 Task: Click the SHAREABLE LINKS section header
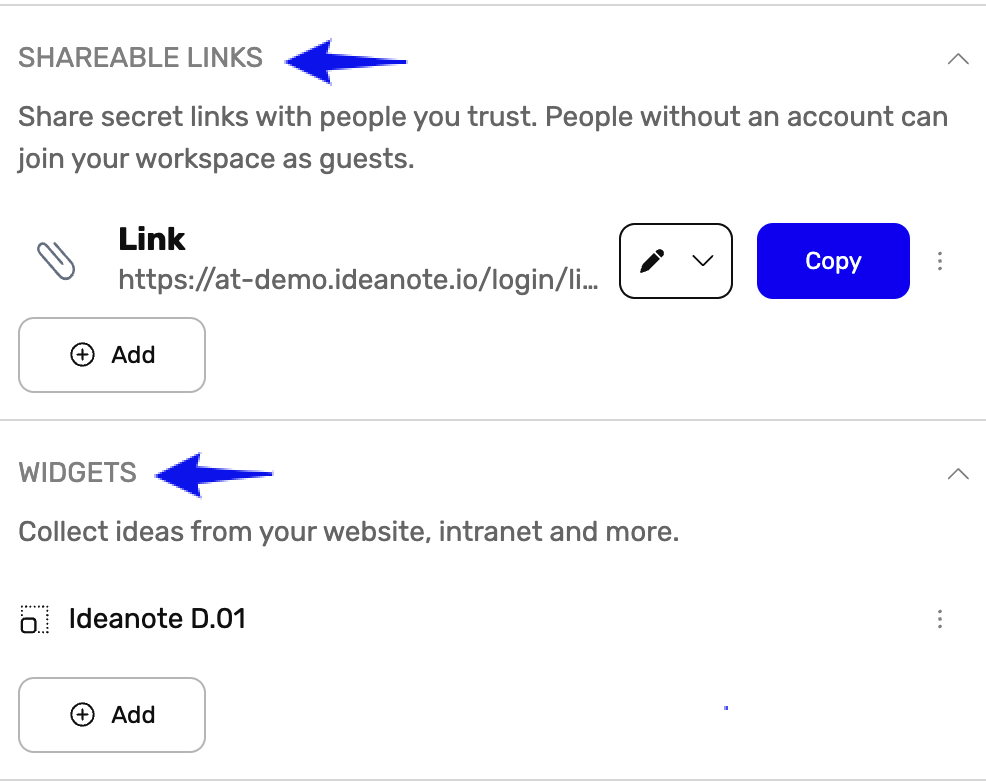(140, 58)
